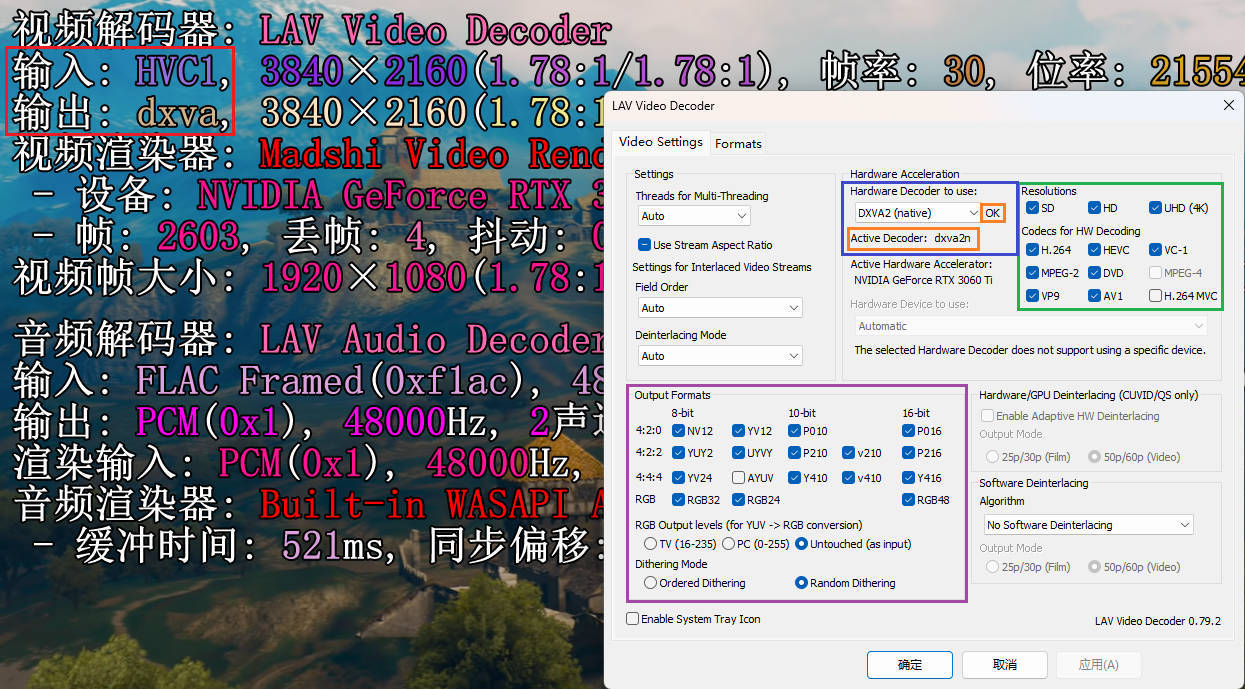The width and height of the screenshot is (1245, 689).
Task: Uncheck MPEG-2 hardware decoding
Action: 1033,273
